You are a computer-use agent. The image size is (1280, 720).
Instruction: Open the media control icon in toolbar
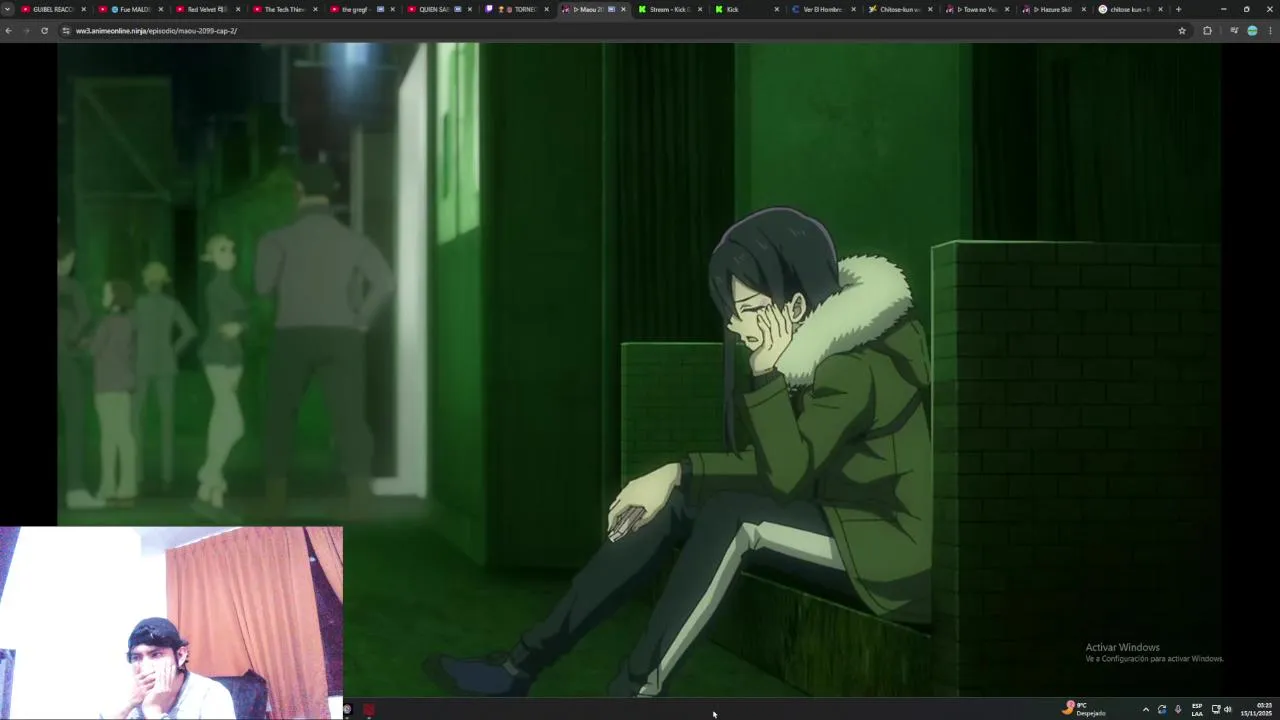pos(1234,31)
